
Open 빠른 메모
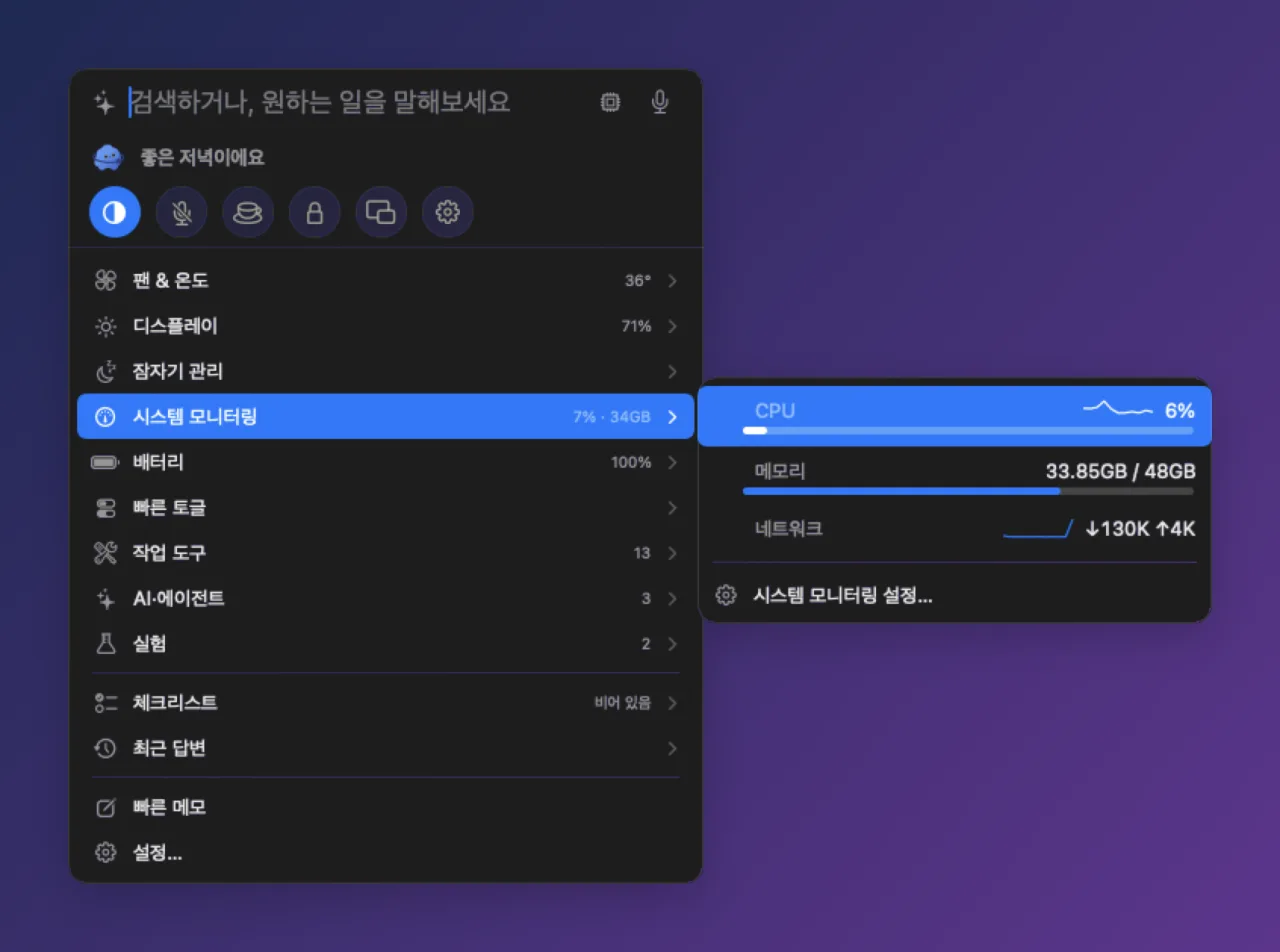click(x=386, y=807)
